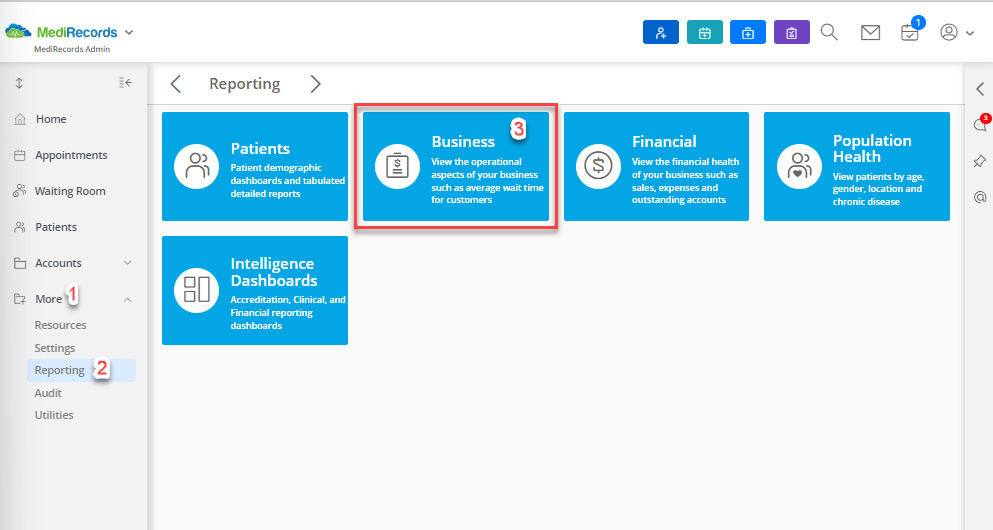Image resolution: width=993 pixels, height=530 pixels.
Task: Click the purple clipboard task icon button
Action: coord(792,32)
